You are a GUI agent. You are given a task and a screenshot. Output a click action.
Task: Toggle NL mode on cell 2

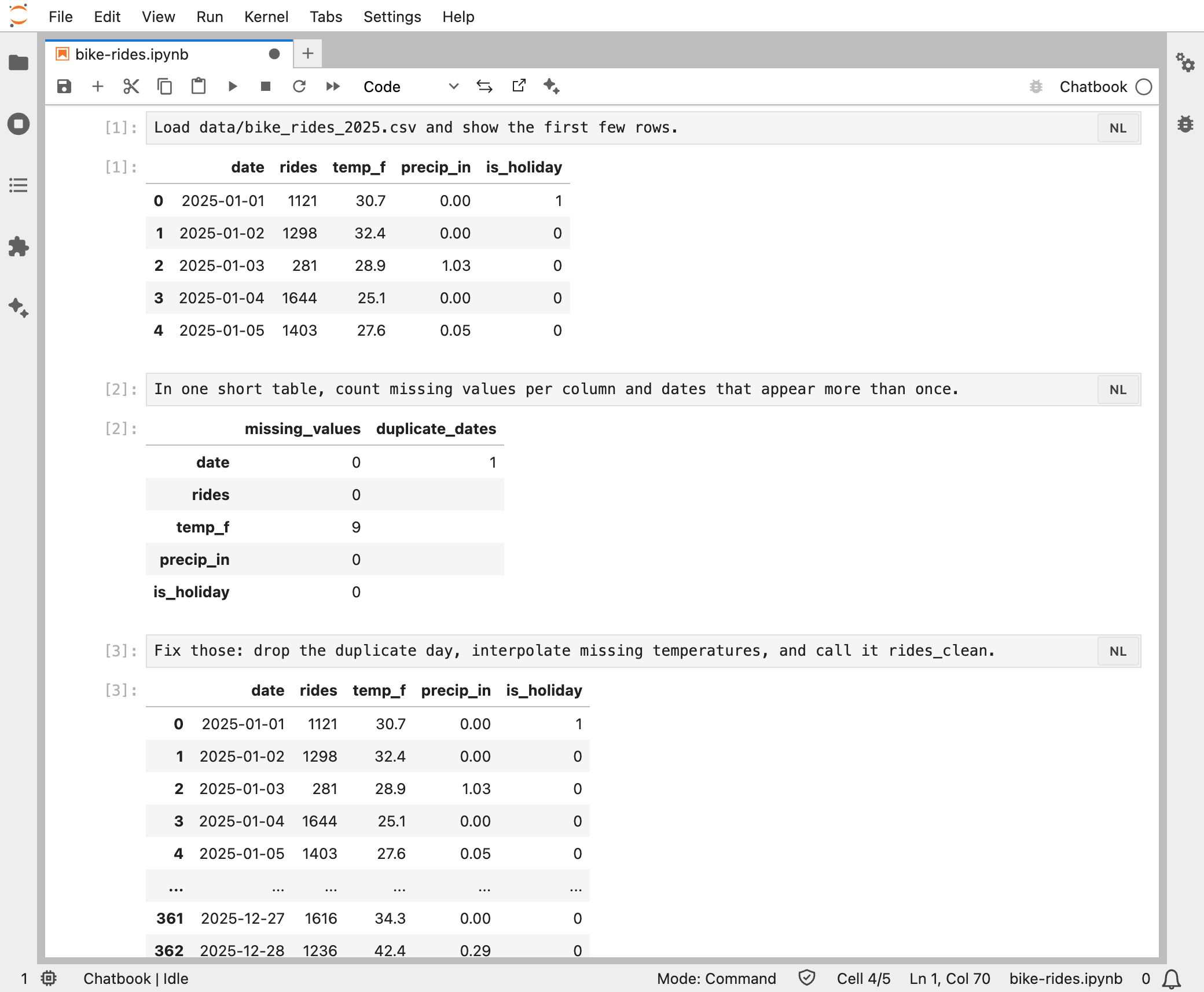(1118, 390)
